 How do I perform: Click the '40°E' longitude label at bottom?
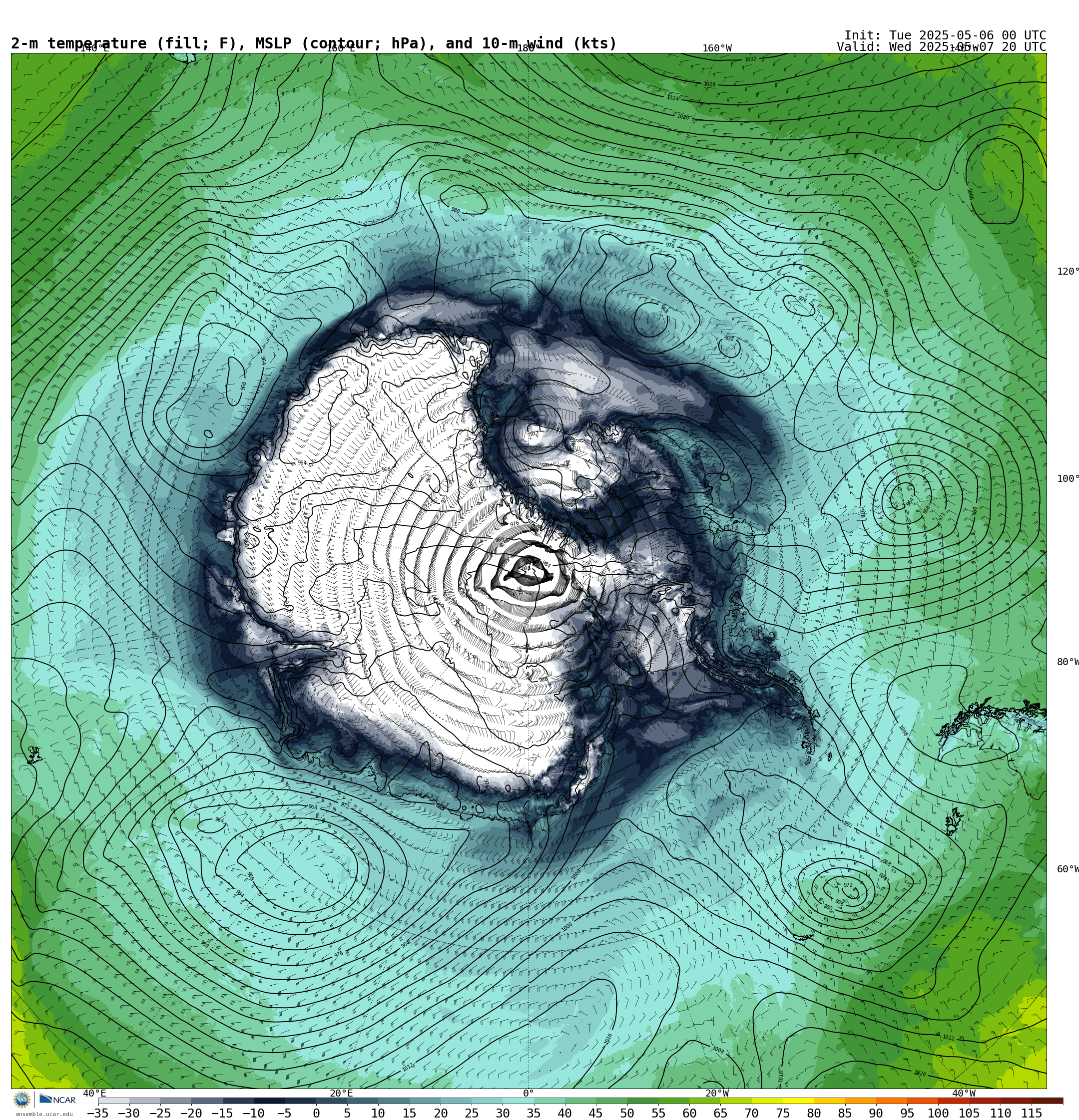click(x=94, y=1093)
